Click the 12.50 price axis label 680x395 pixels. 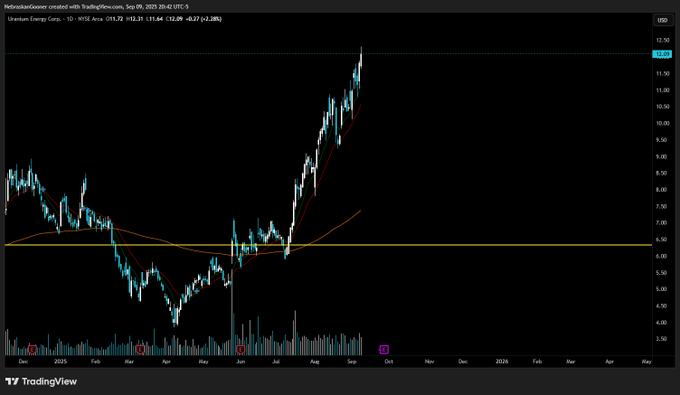(662, 40)
